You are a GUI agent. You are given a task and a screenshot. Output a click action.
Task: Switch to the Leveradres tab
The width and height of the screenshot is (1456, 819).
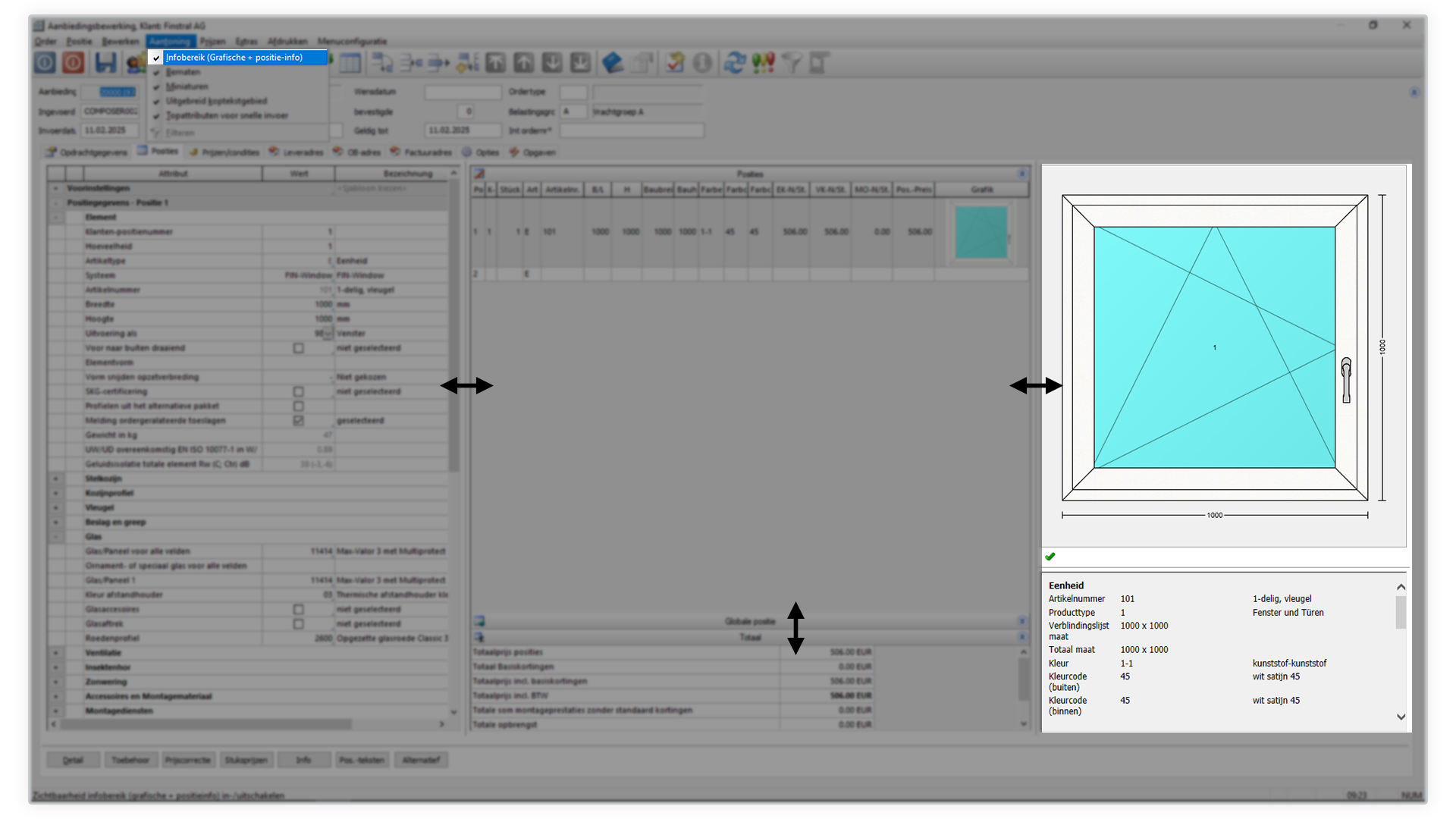pos(296,152)
